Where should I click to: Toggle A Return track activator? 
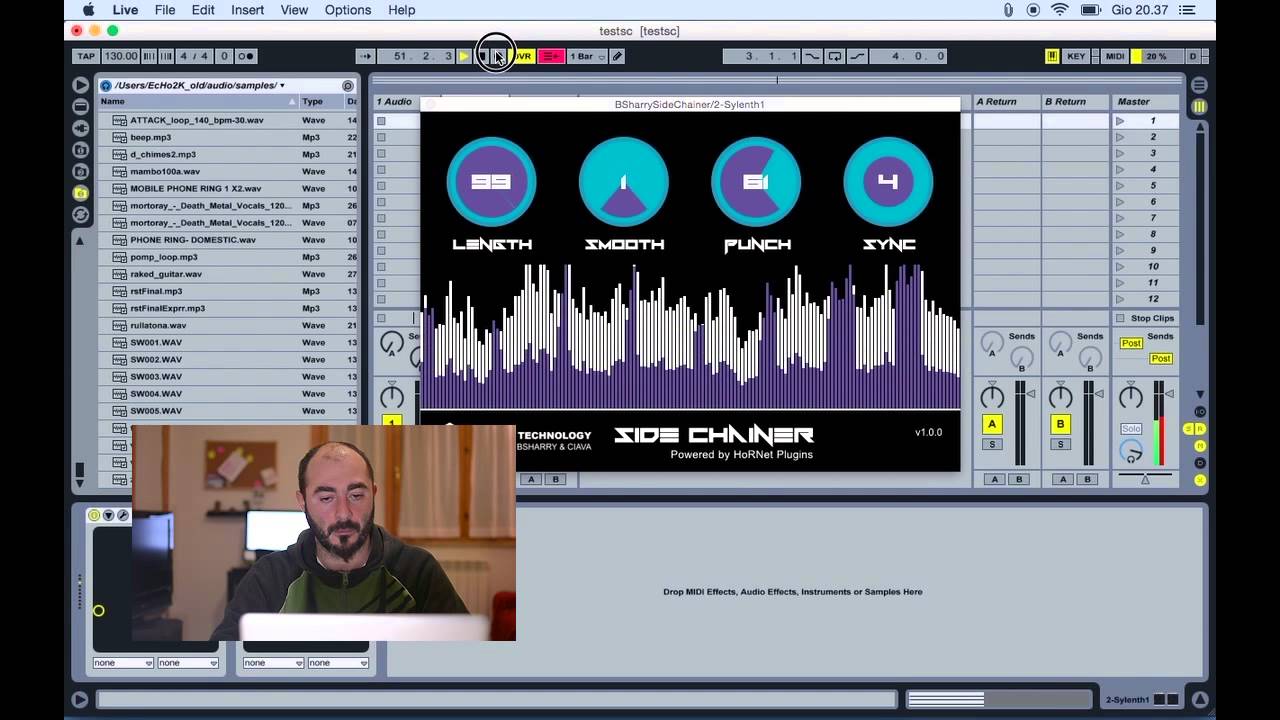pyautogui.click(x=992, y=423)
